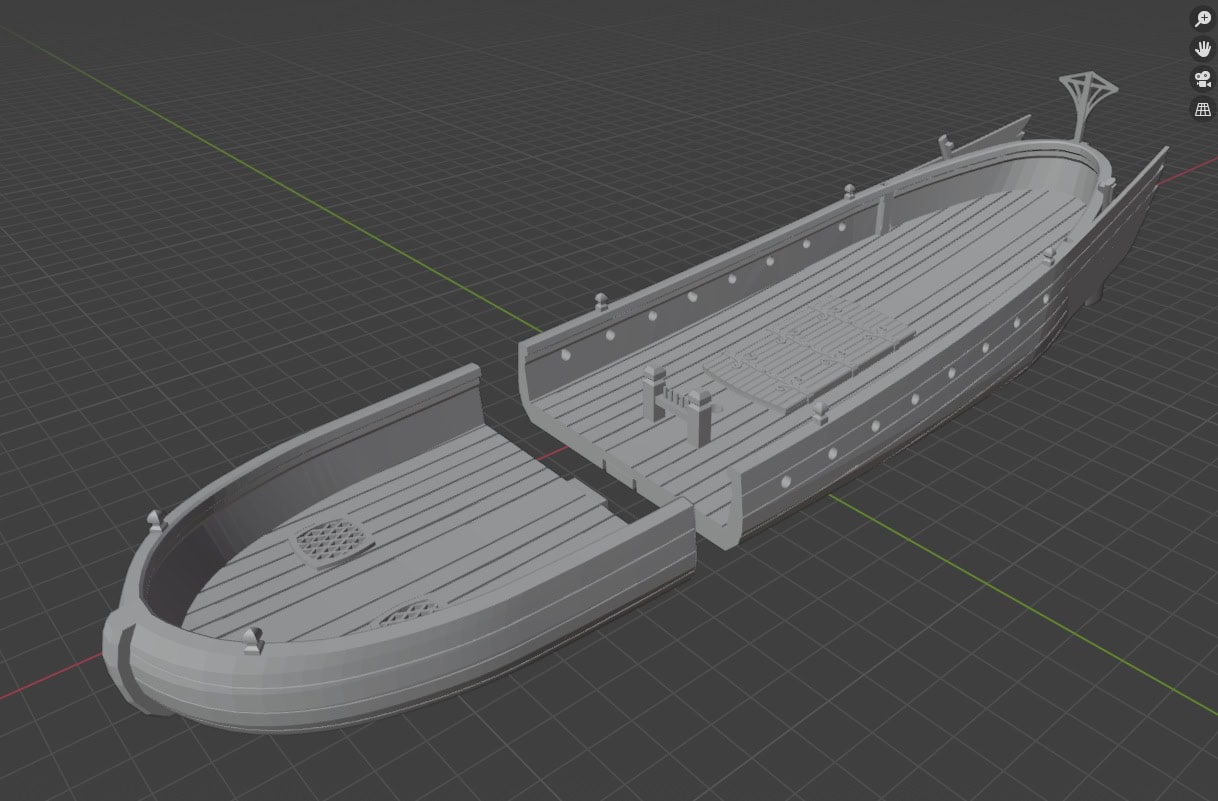
Task: Select the pan view hand icon
Action: click(x=1203, y=49)
